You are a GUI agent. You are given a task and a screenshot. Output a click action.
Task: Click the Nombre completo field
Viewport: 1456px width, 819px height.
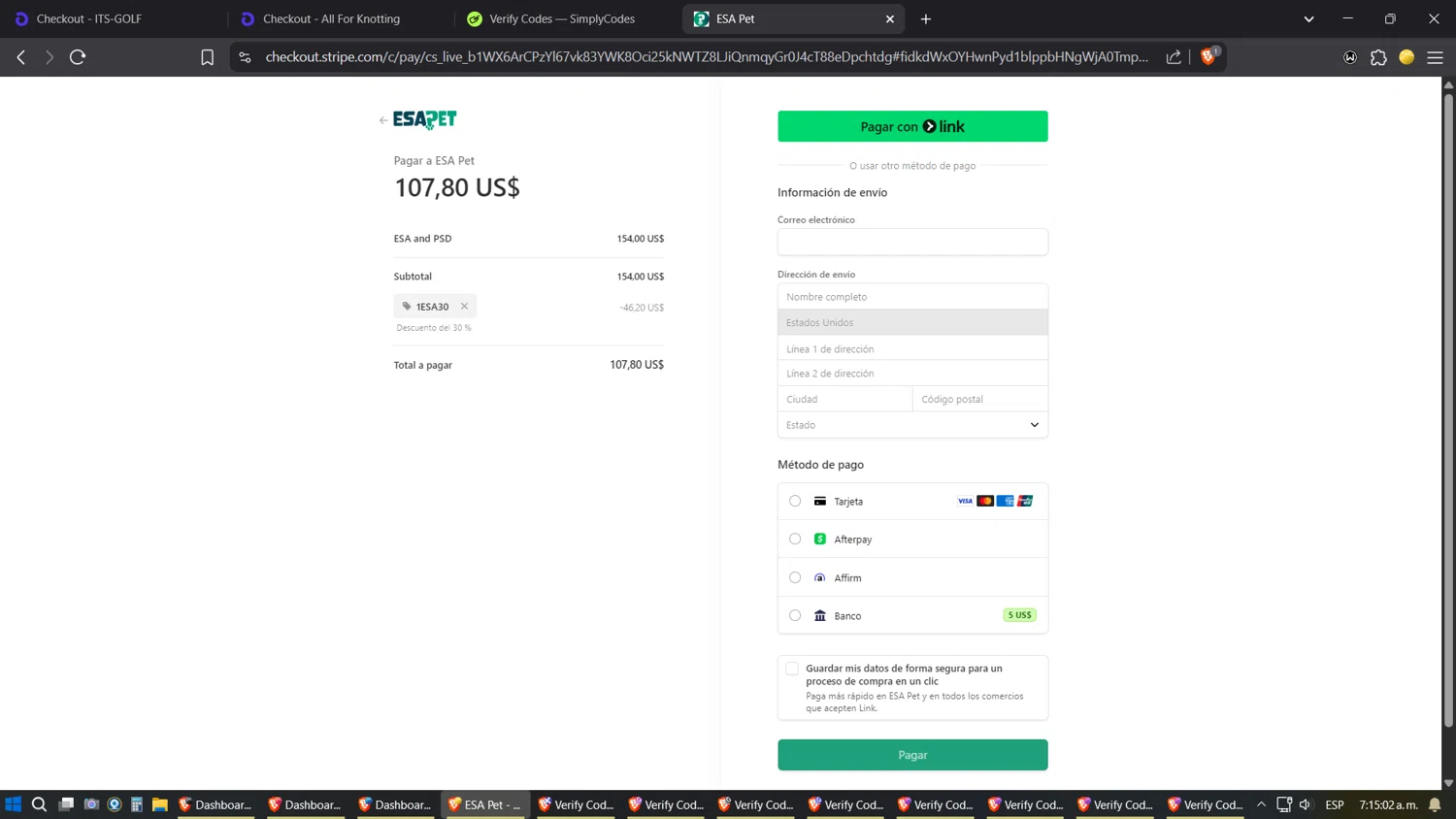tap(912, 297)
